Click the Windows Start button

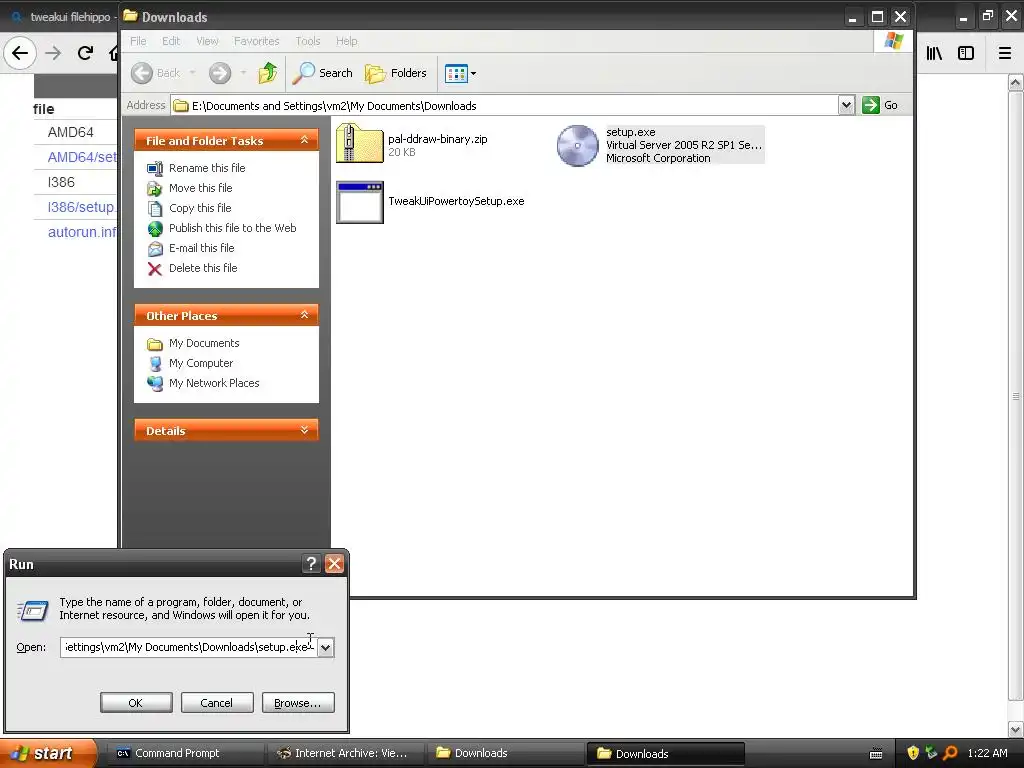[47, 753]
